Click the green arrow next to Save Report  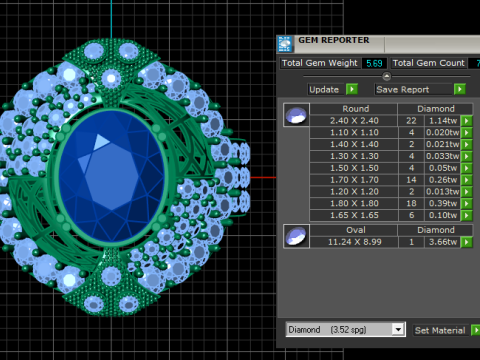click(460, 89)
